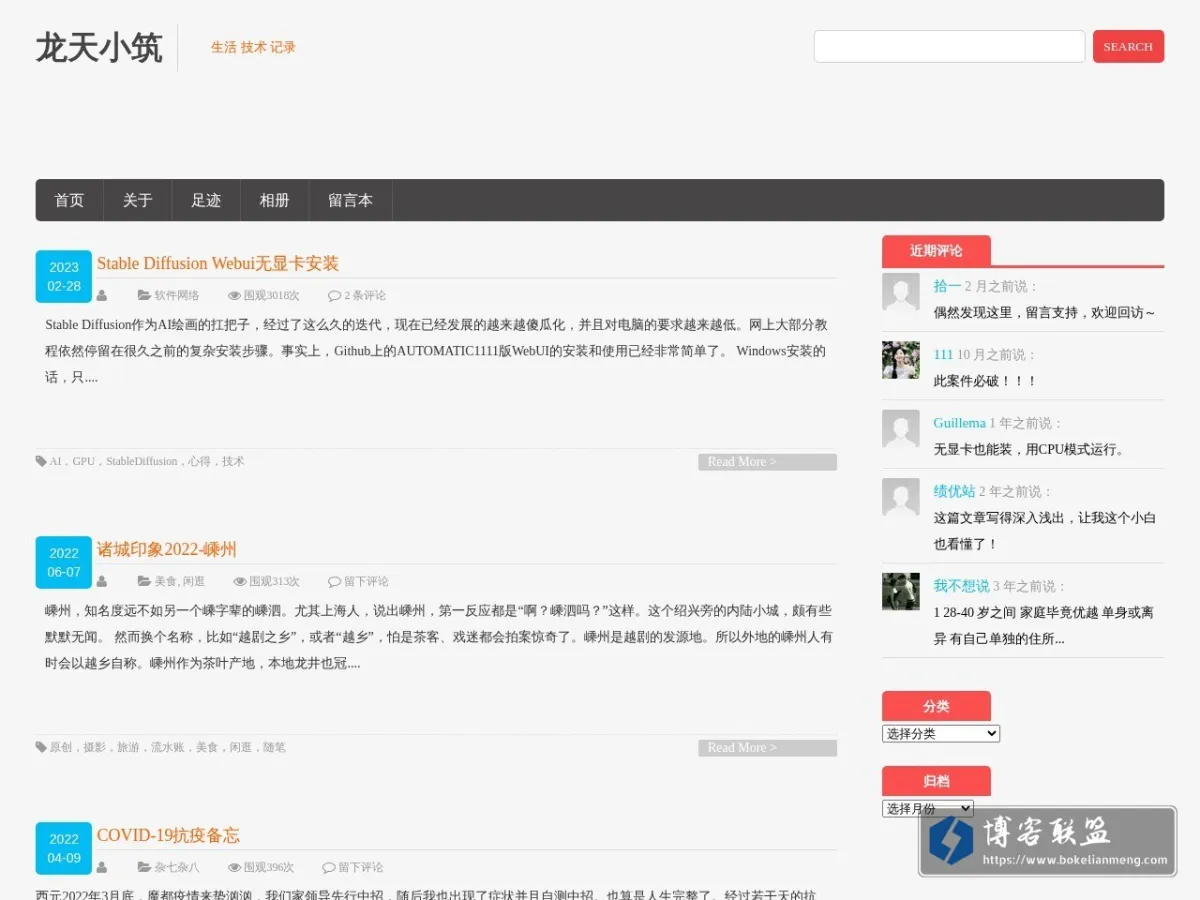The height and width of the screenshot is (900, 1200).
Task: Click the eye icon beside 围观396次
Action: click(234, 868)
